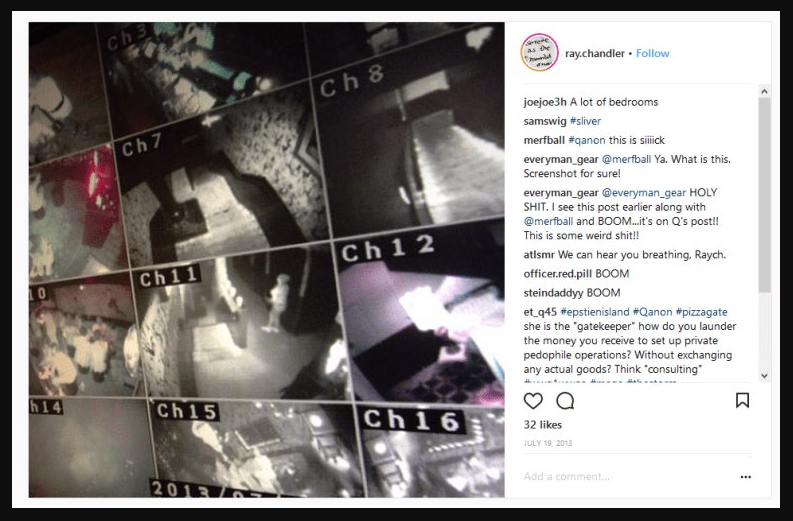The image size is (793, 521).
Task: Click the comment scrollbar down arrow
Action: click(x=764, y=376)
